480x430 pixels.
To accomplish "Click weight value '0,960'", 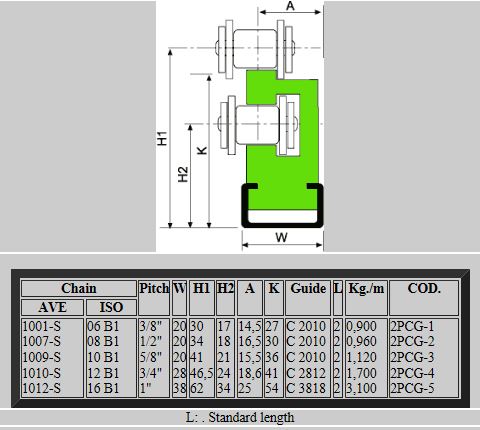I will click(x=362, y=342).
